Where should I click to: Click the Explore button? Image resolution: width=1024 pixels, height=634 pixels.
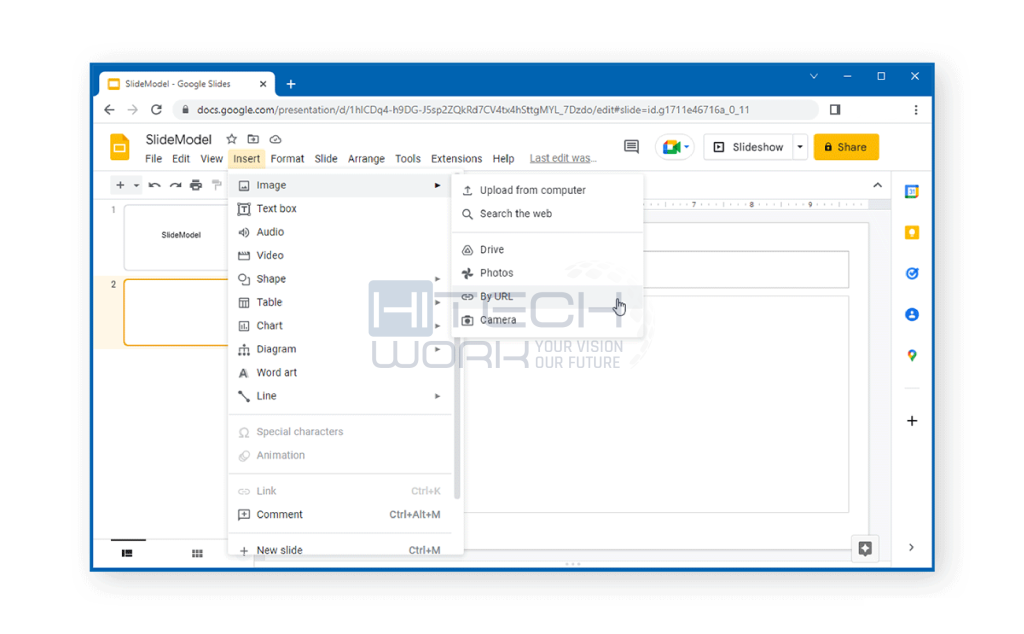click(865, 548)
